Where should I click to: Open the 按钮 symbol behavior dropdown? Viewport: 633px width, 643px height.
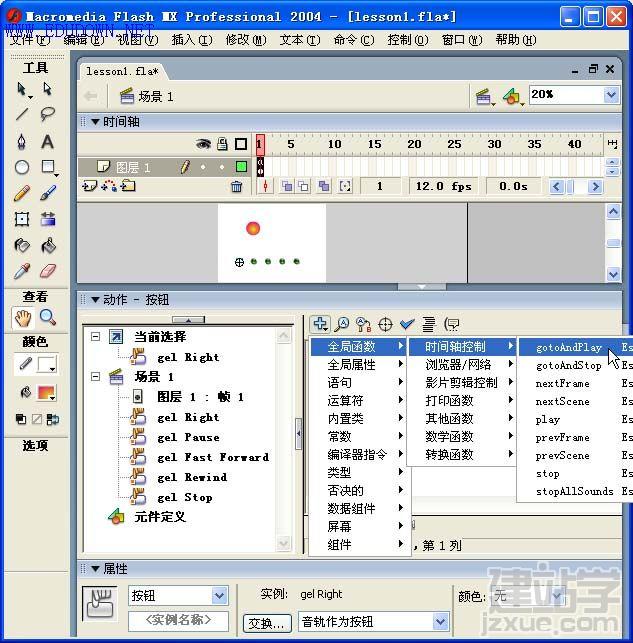click(x=219, y=596)
